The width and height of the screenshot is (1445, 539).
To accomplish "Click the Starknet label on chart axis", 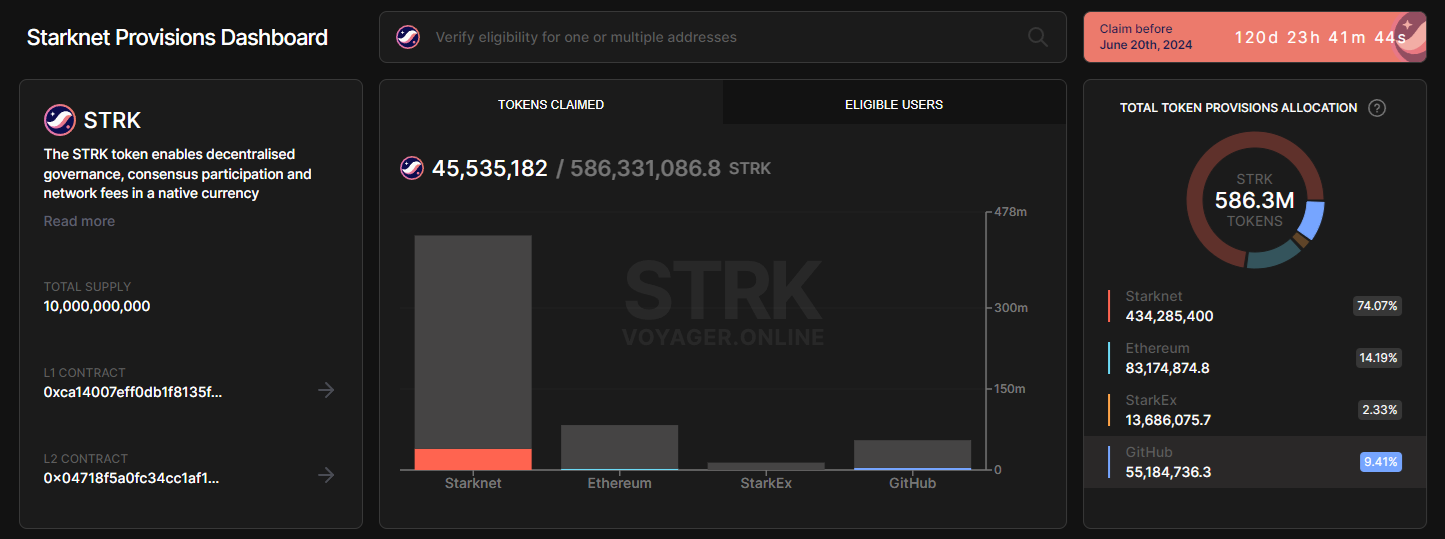I will (x=473, y=483).
